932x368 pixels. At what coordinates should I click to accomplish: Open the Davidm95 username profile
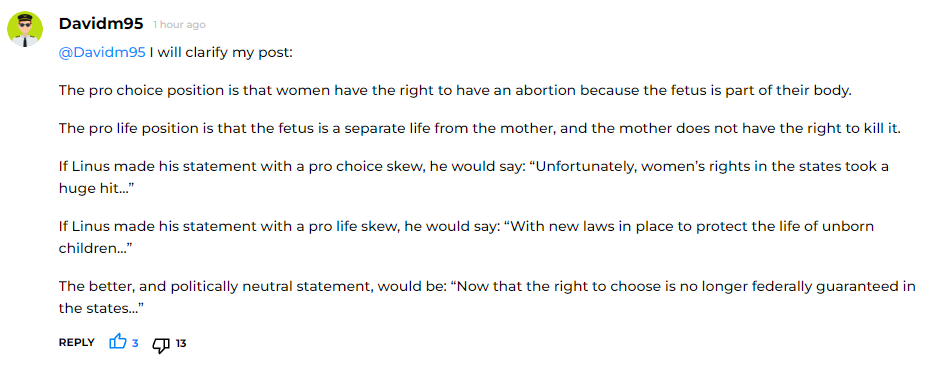coord(101,24)
